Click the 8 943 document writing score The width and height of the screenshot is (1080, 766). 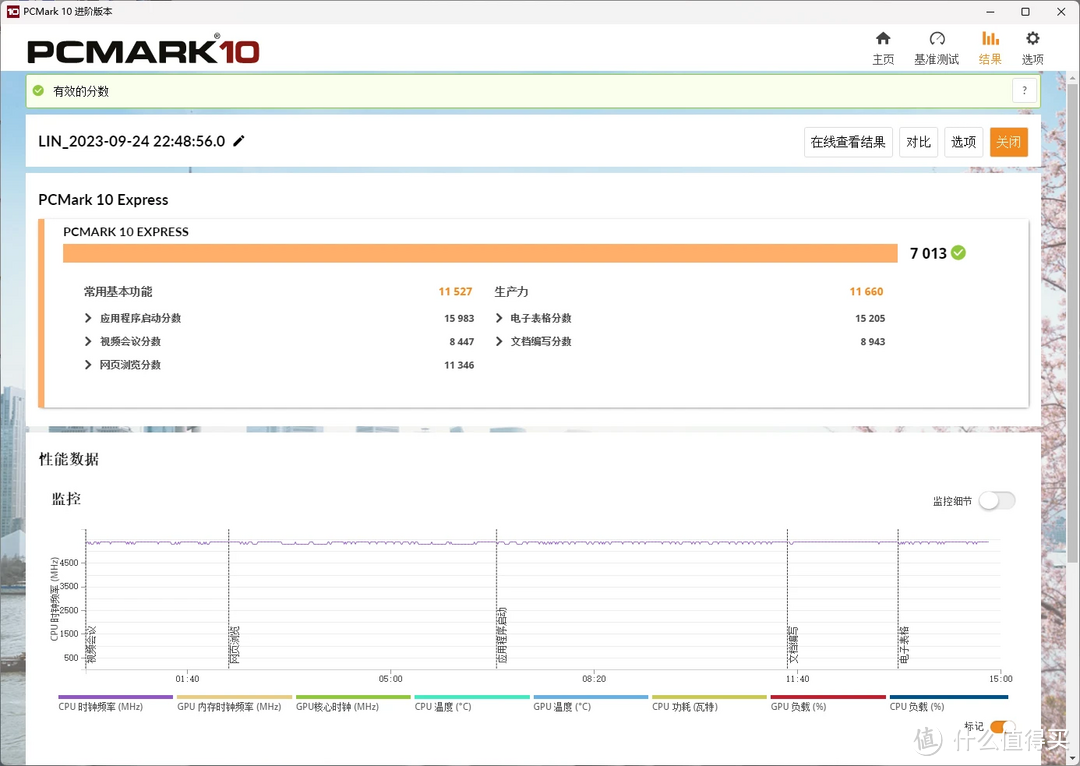pyautogui.click(x=873, y=342)
